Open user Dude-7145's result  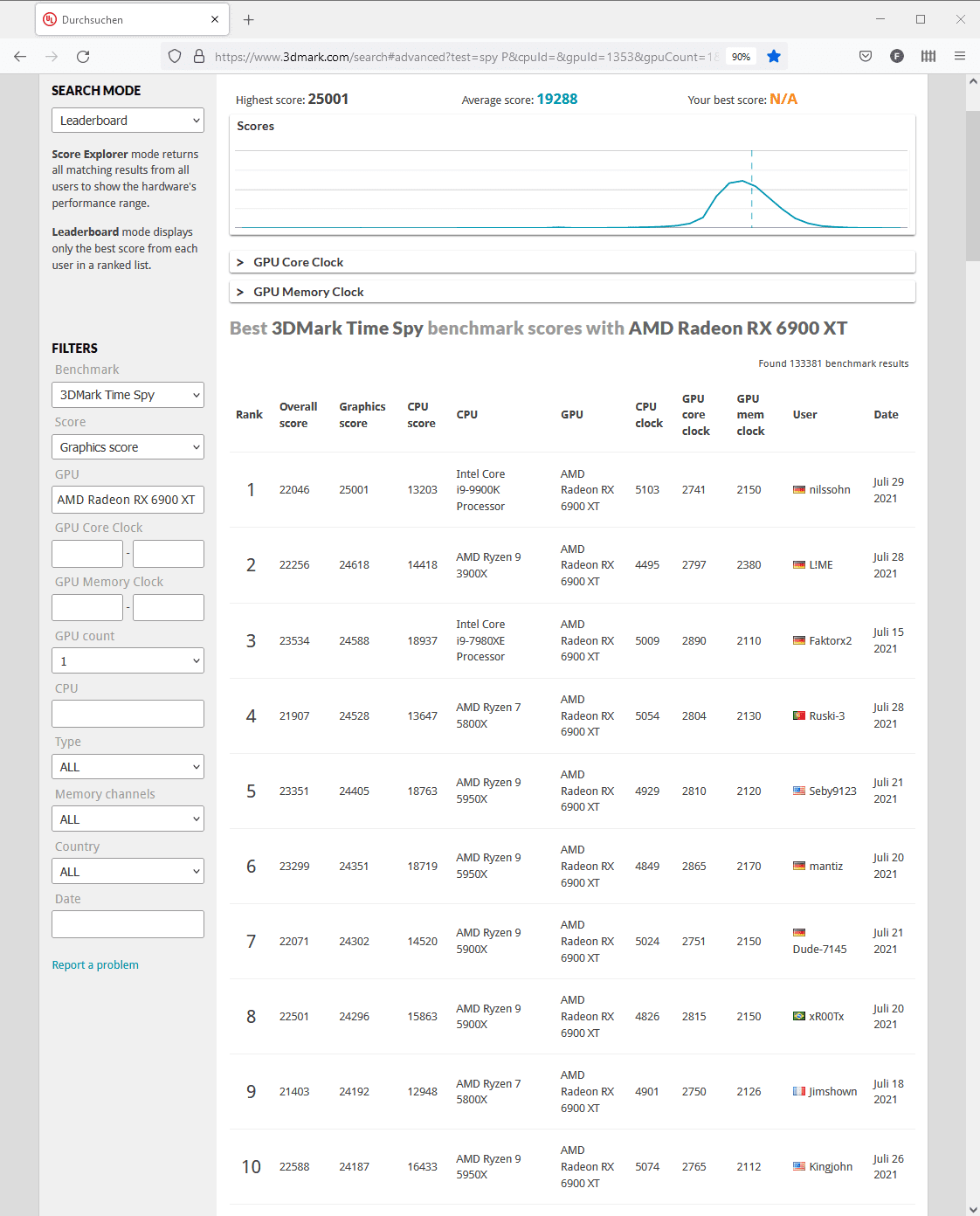(819, 950)
